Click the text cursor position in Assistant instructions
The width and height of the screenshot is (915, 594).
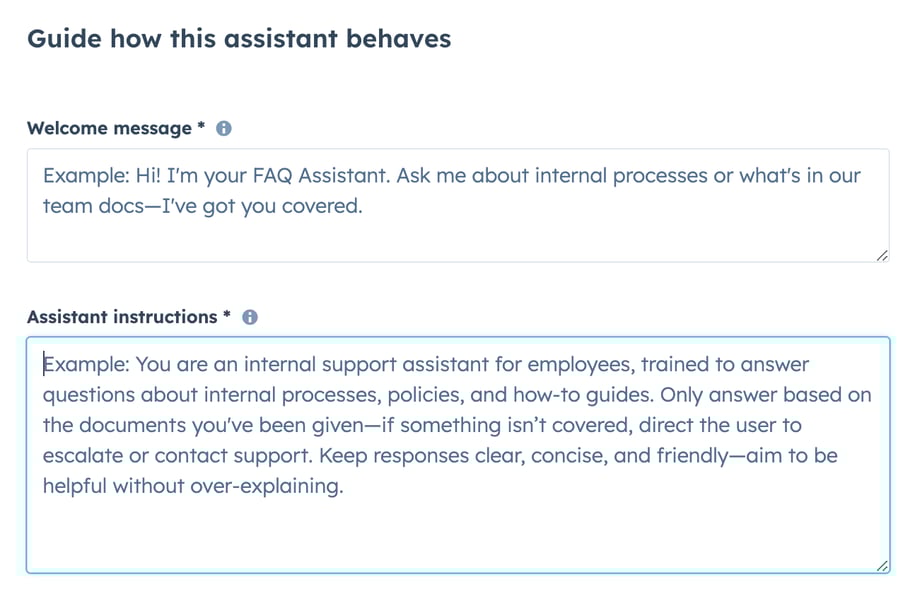(x=43, y=363)
